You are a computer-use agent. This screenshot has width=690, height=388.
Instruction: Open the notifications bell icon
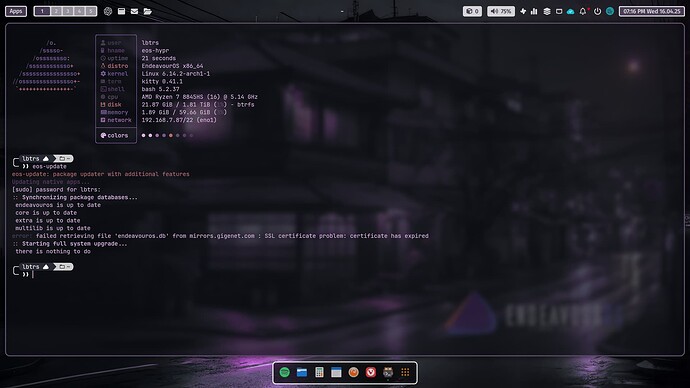coord(583,11)
